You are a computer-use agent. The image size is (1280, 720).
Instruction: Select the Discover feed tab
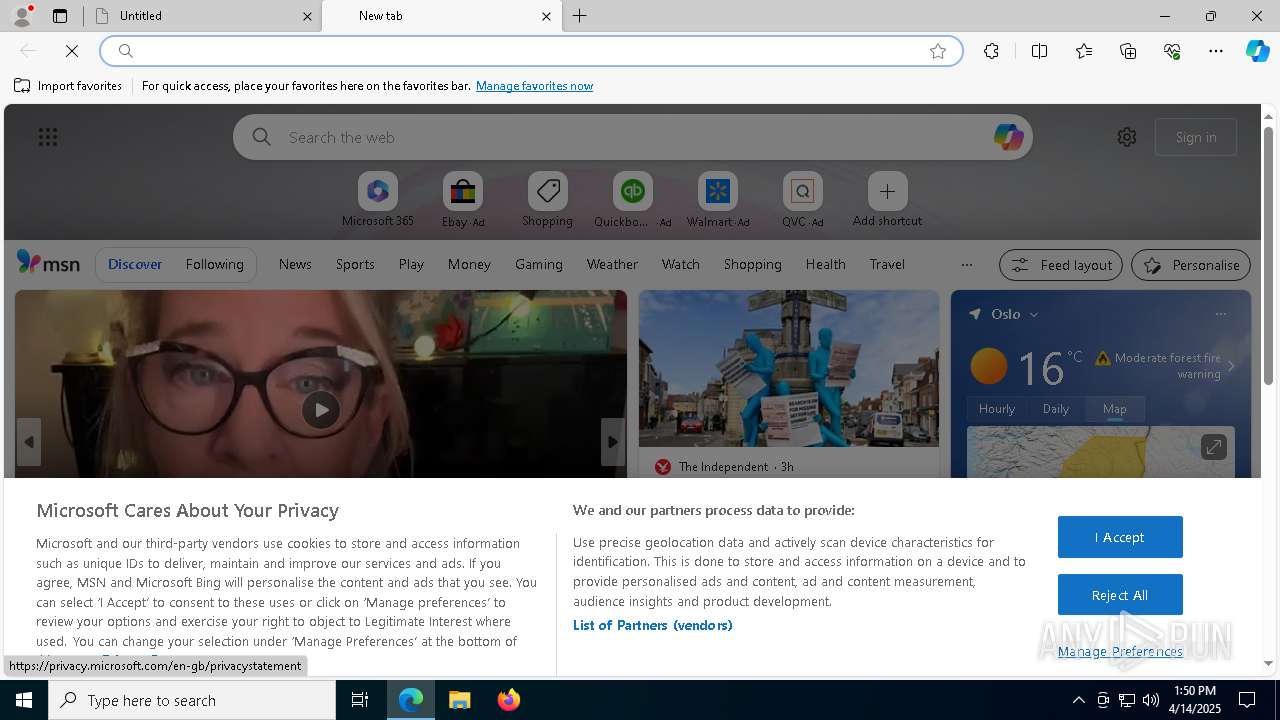135,264
